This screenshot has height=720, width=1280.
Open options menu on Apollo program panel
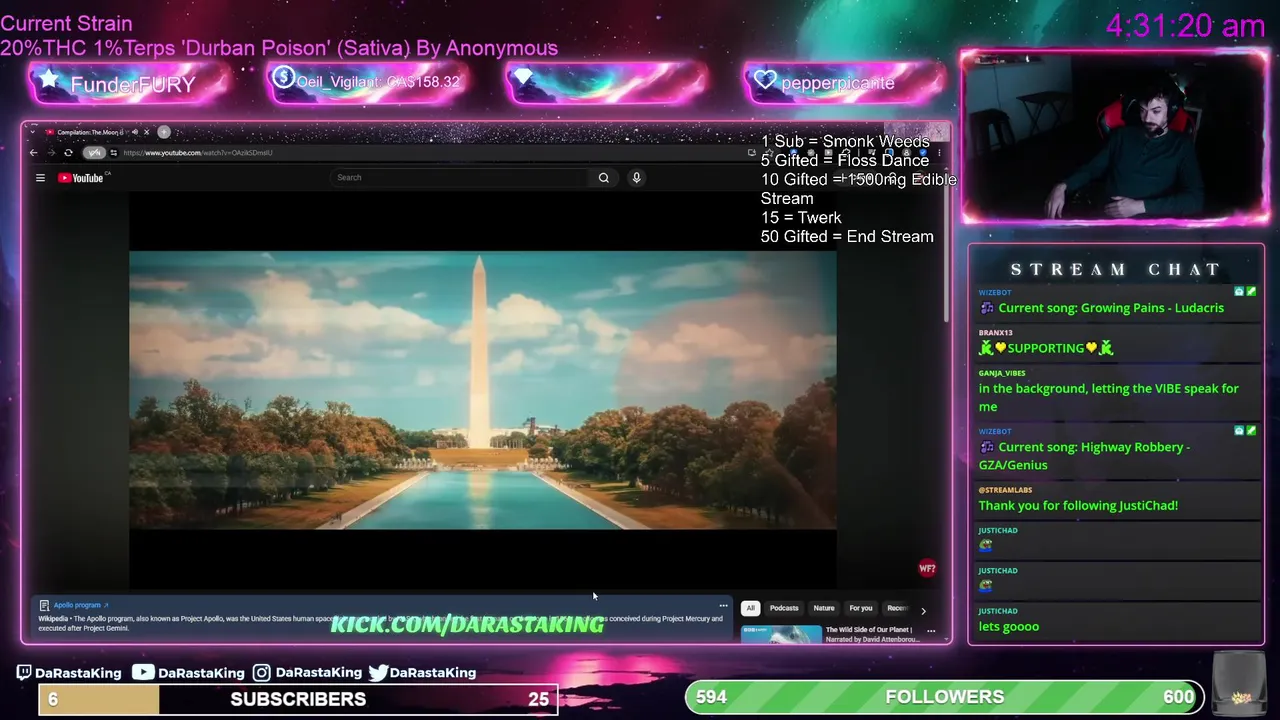tap(723, 606)
